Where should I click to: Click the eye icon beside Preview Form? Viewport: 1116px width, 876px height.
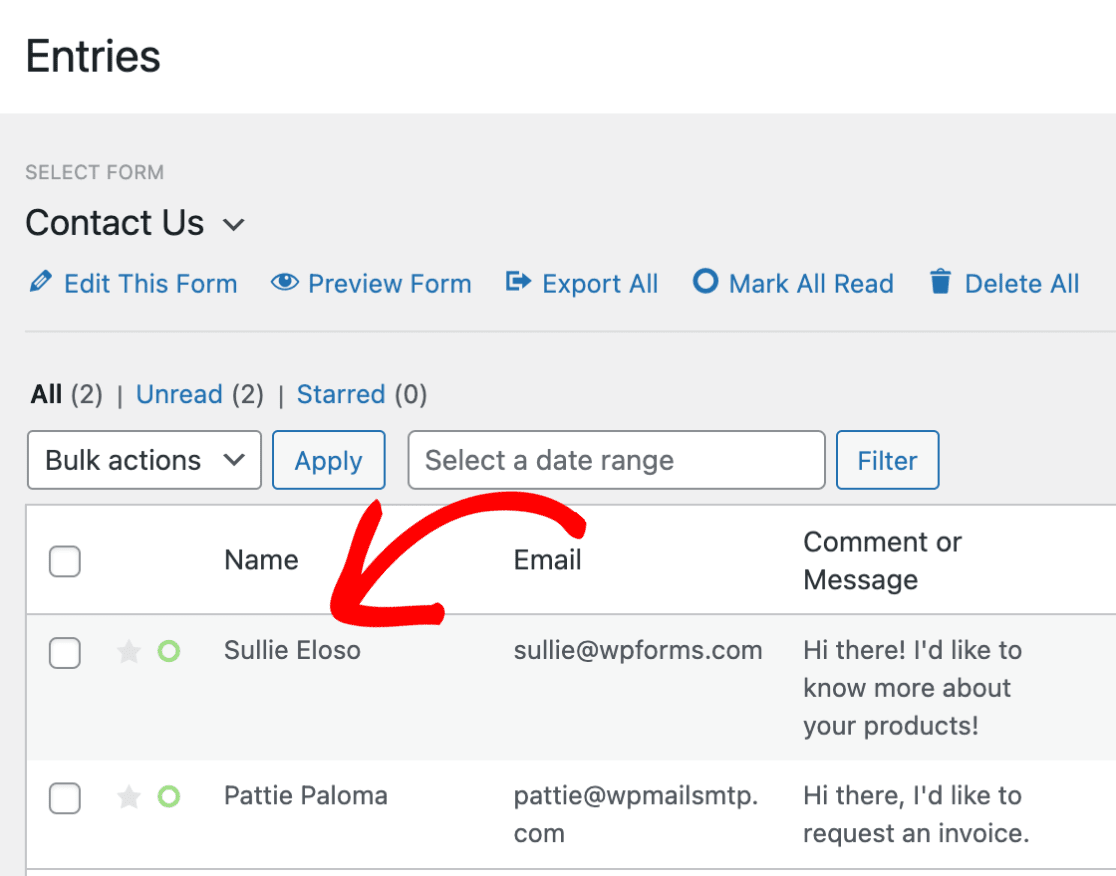285,283
